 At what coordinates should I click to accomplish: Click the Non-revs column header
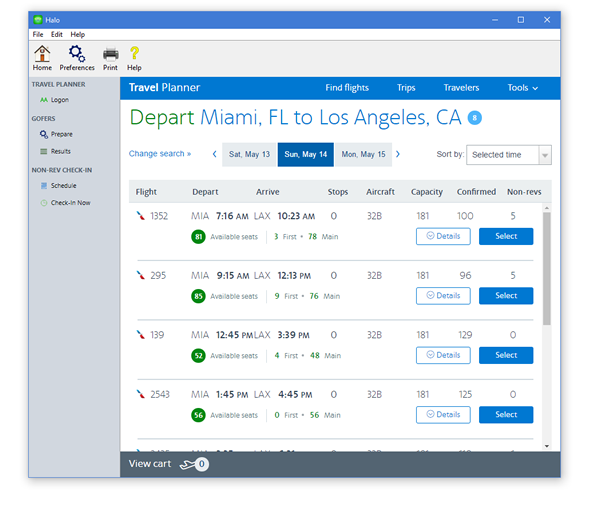click(524, 192)
